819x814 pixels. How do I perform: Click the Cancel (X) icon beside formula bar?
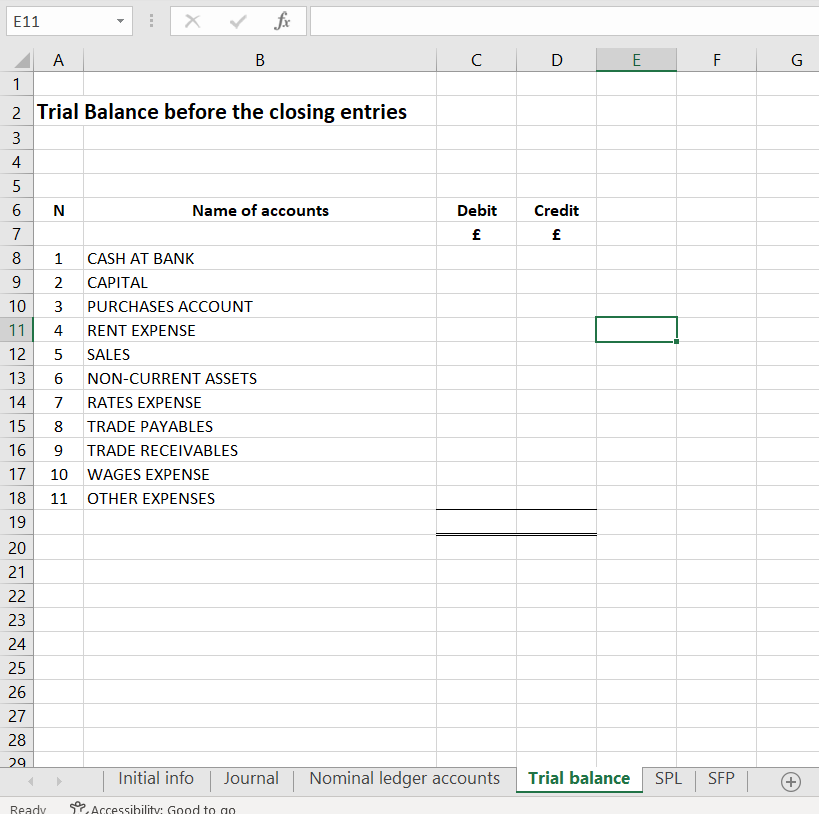[192, 22]
